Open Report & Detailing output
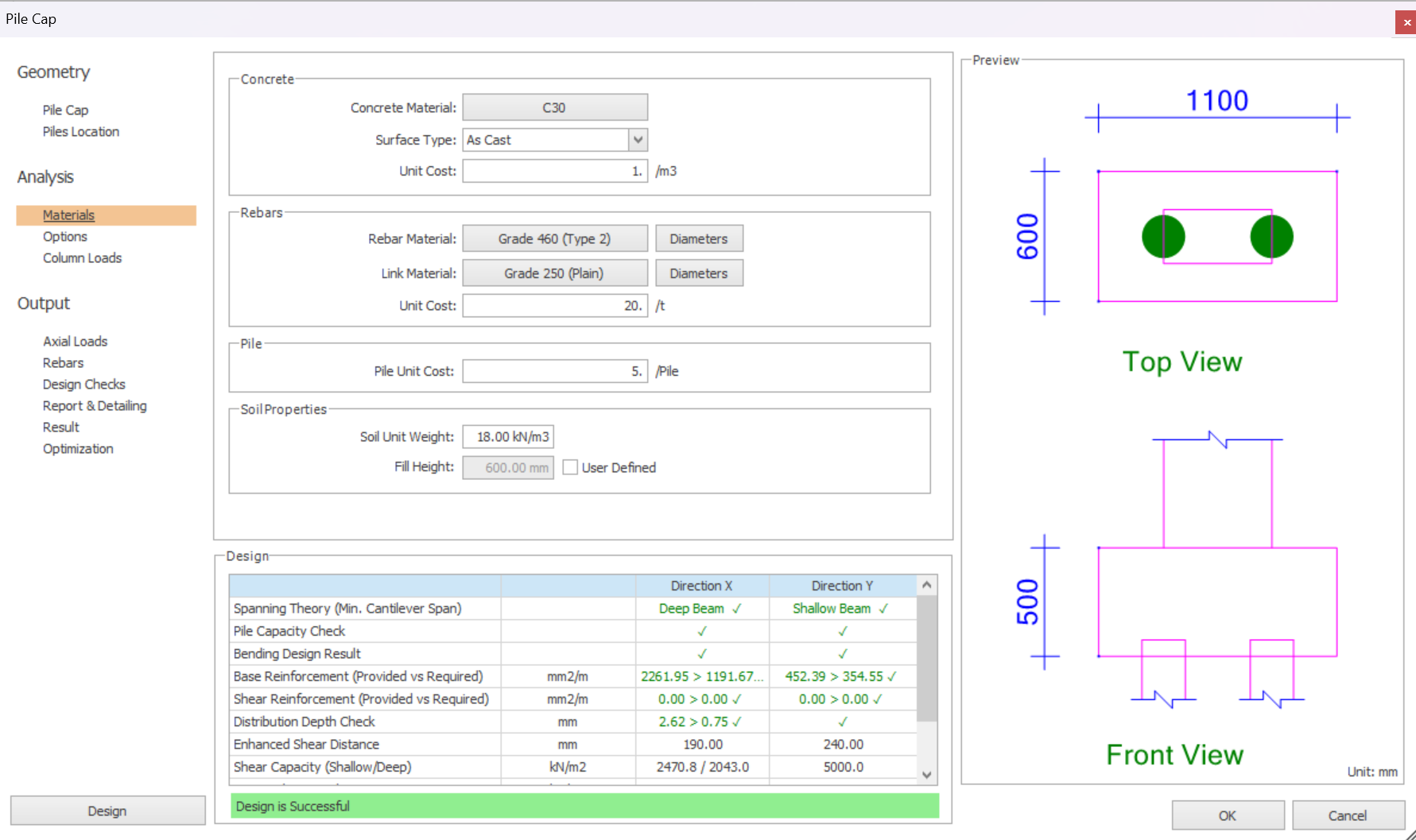Screen dimensions: 1416x840 click(x=95, y=406)
